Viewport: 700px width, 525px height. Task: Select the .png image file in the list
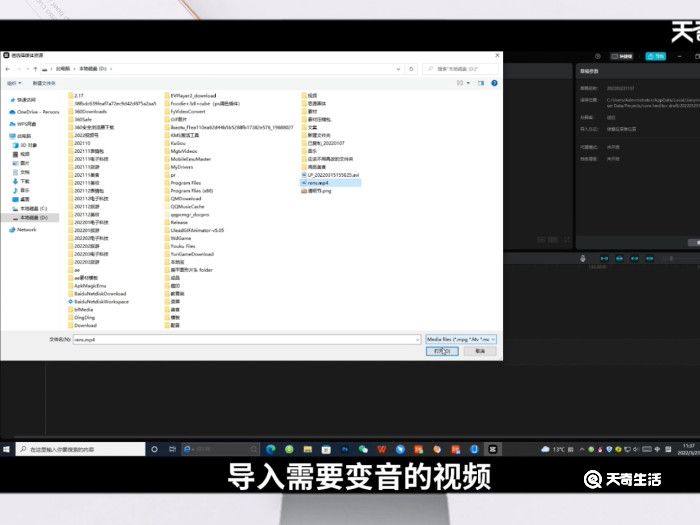(317, 191)
